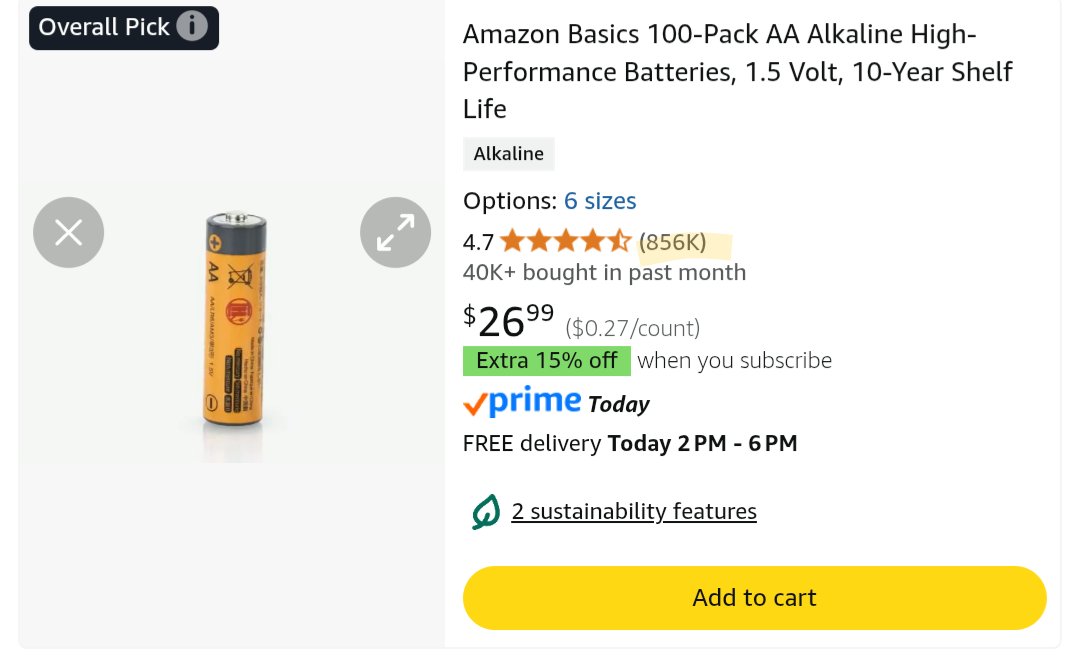Viewport: 1080px width, 662px height.
Task: Click the Overall Pick badge
Action: tap(124, 28)
